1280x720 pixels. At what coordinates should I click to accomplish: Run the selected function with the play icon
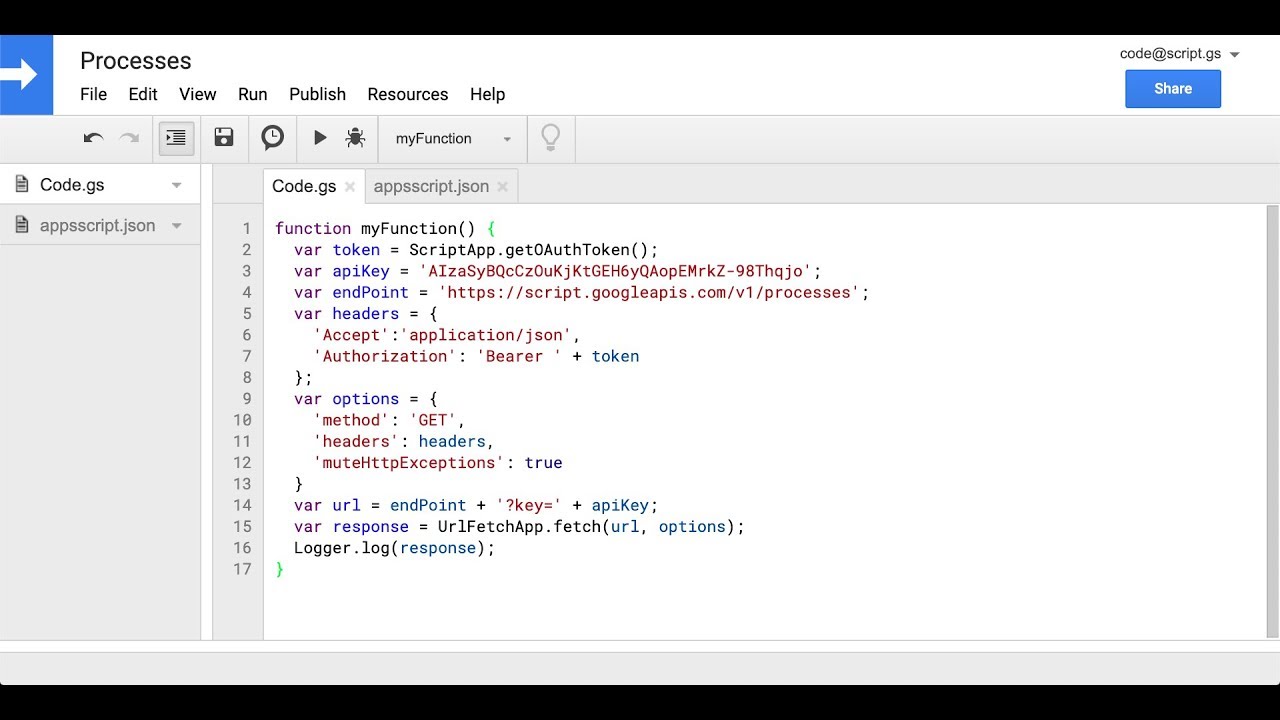320,138
